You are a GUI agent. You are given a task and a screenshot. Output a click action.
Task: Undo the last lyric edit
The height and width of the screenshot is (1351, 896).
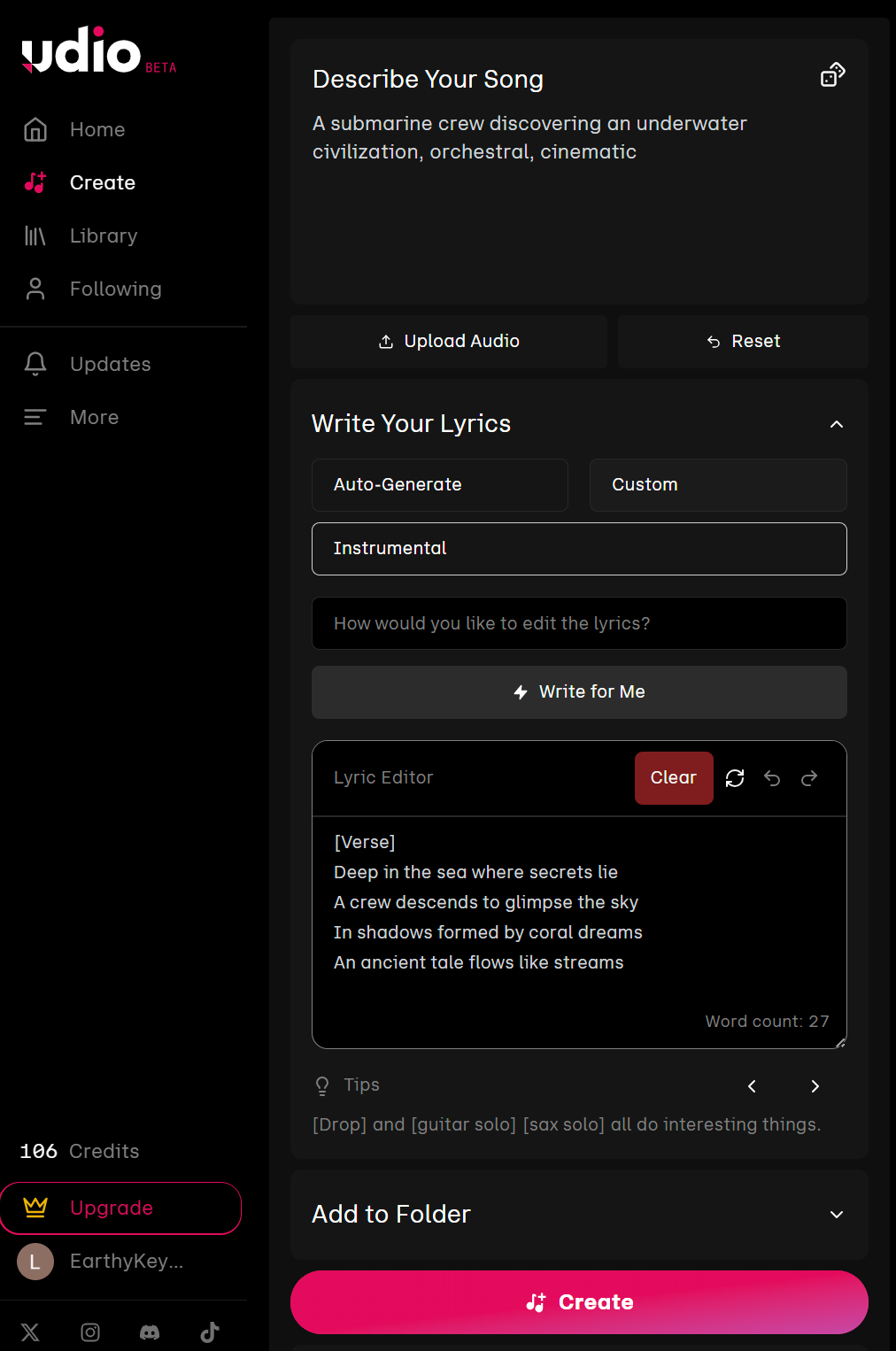(x=772, y=778)
